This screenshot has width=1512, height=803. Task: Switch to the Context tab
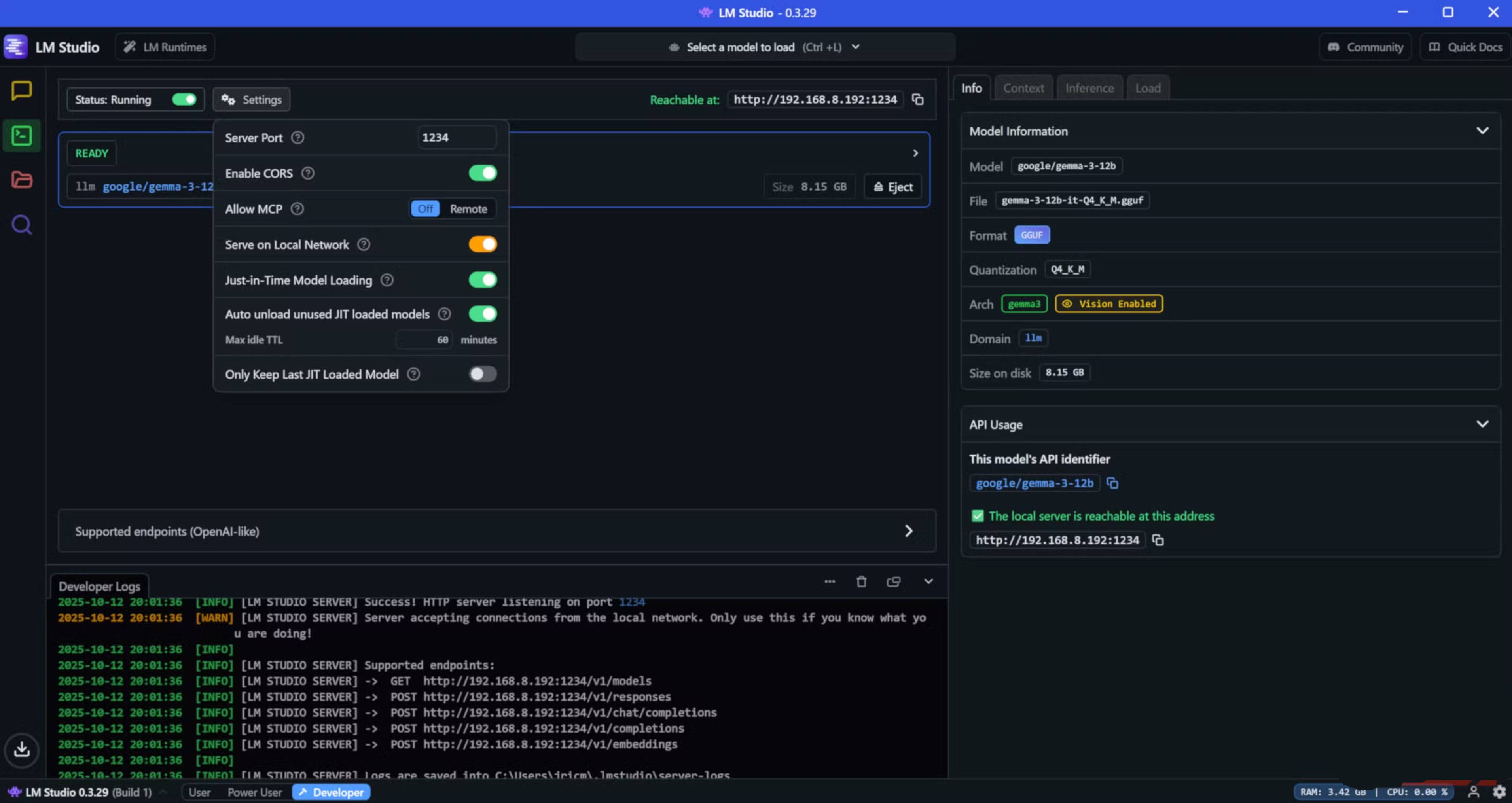point(1023,88)
